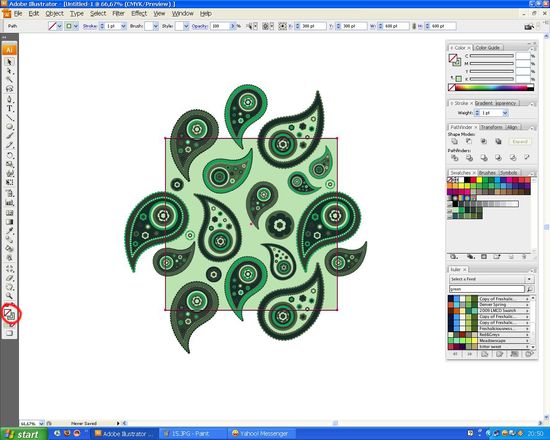550x440 pixels.
Task: Switch to Transform panel tab
Action: point(492,127)
